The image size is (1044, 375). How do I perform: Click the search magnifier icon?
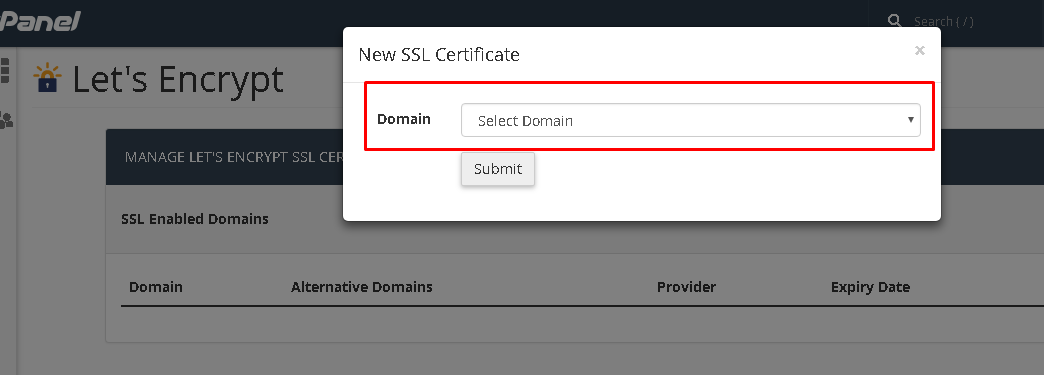pyautogui.click(x=895, y=21)
